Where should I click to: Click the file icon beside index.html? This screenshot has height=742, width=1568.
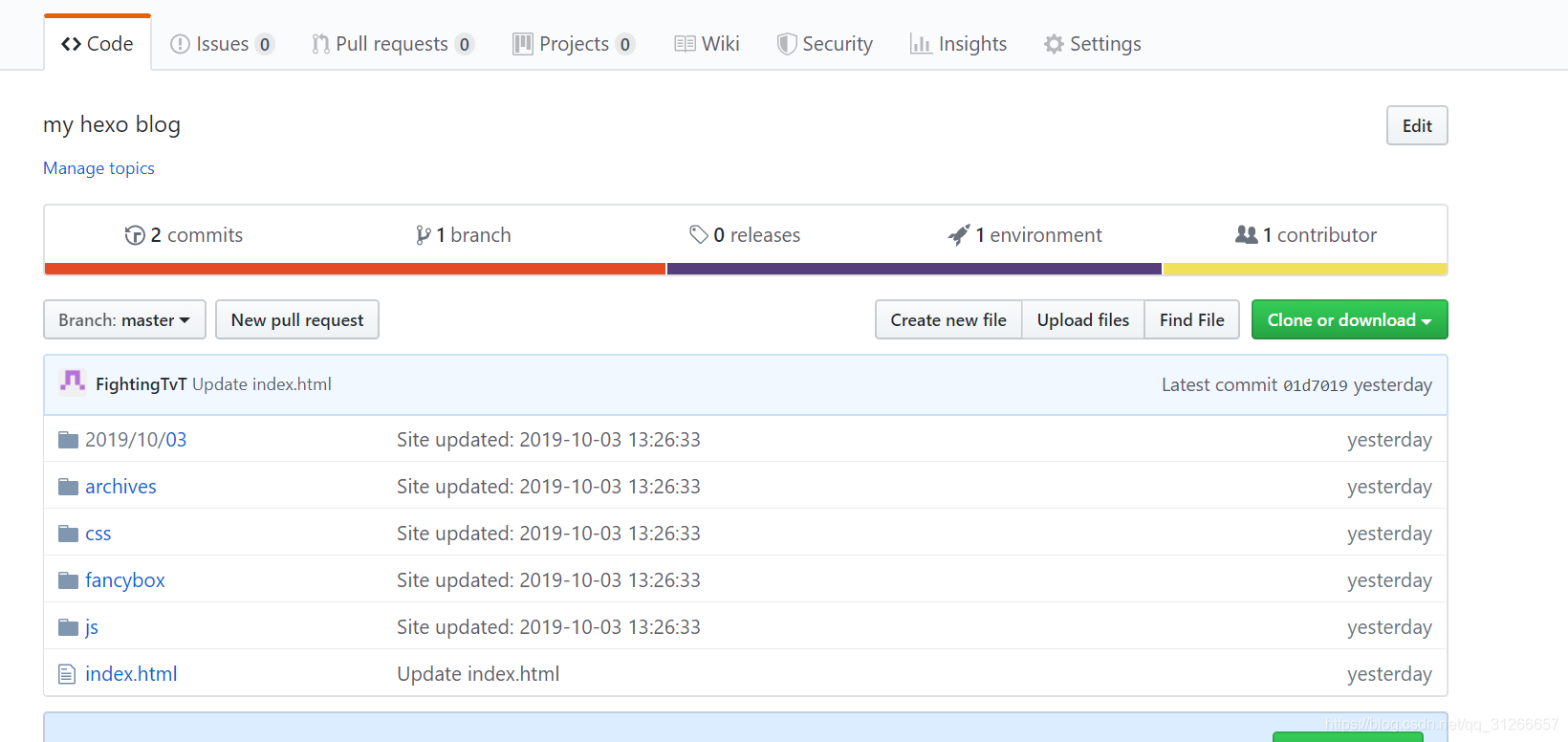[x=67, y=674]
